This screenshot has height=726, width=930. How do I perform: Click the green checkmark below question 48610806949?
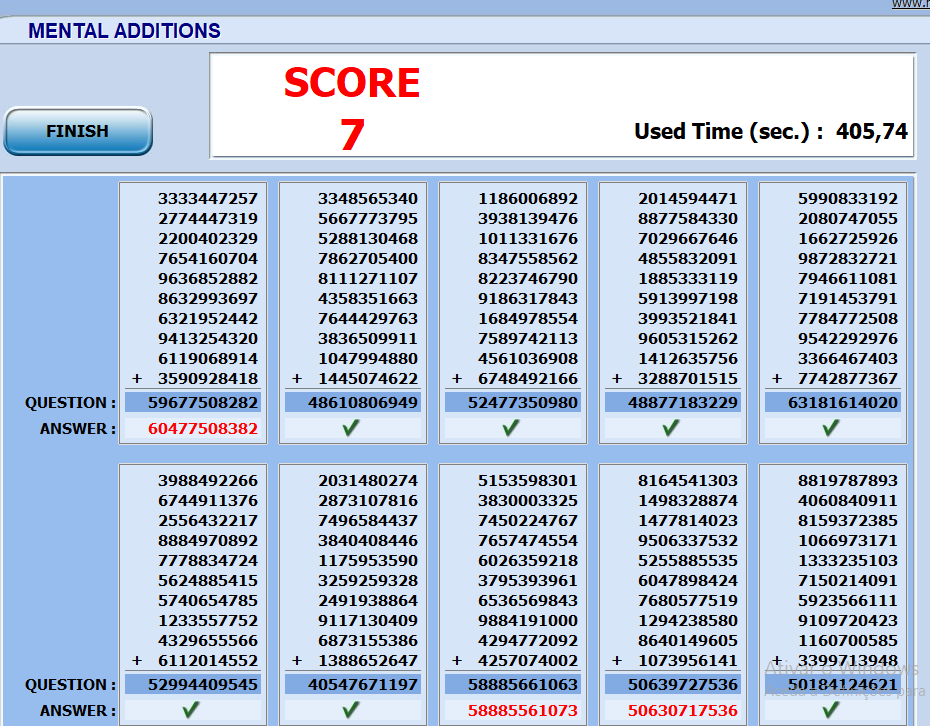pyautogui.click(x=352, y=427)
